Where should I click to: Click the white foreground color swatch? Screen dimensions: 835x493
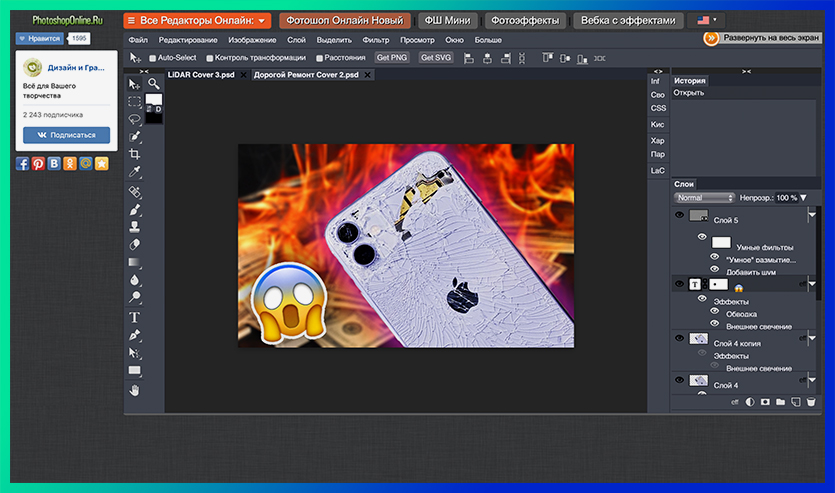pyautogui.click(x=153, y=101)
